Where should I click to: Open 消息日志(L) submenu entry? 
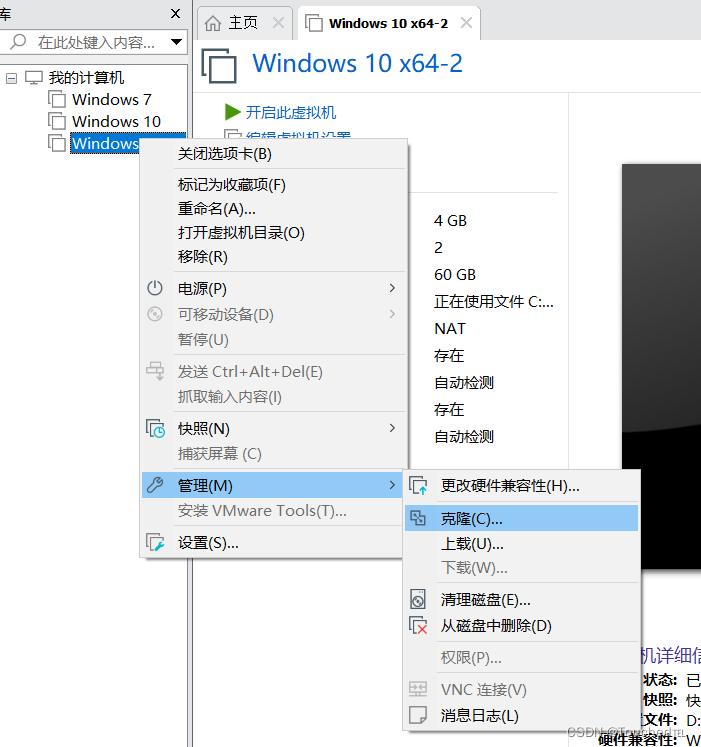click(x=521, y=715)
